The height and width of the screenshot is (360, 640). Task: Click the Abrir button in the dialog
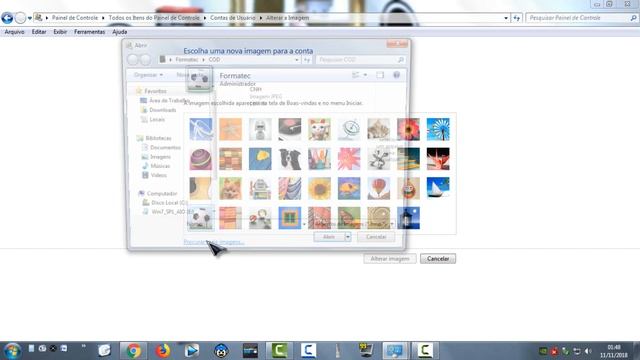point(329,237)
